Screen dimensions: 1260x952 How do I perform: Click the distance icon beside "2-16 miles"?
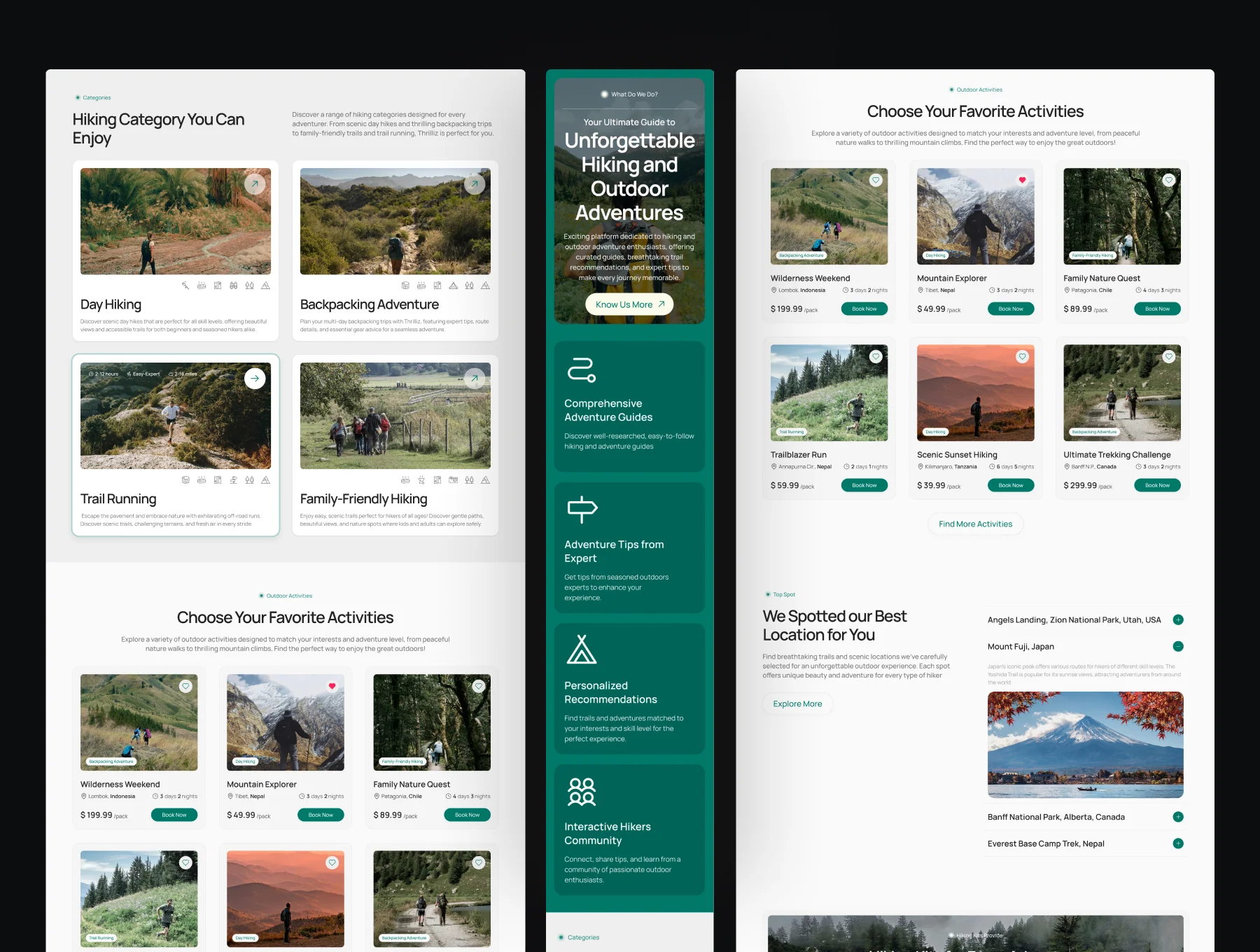pyautogui.click(x=171, y=374)
